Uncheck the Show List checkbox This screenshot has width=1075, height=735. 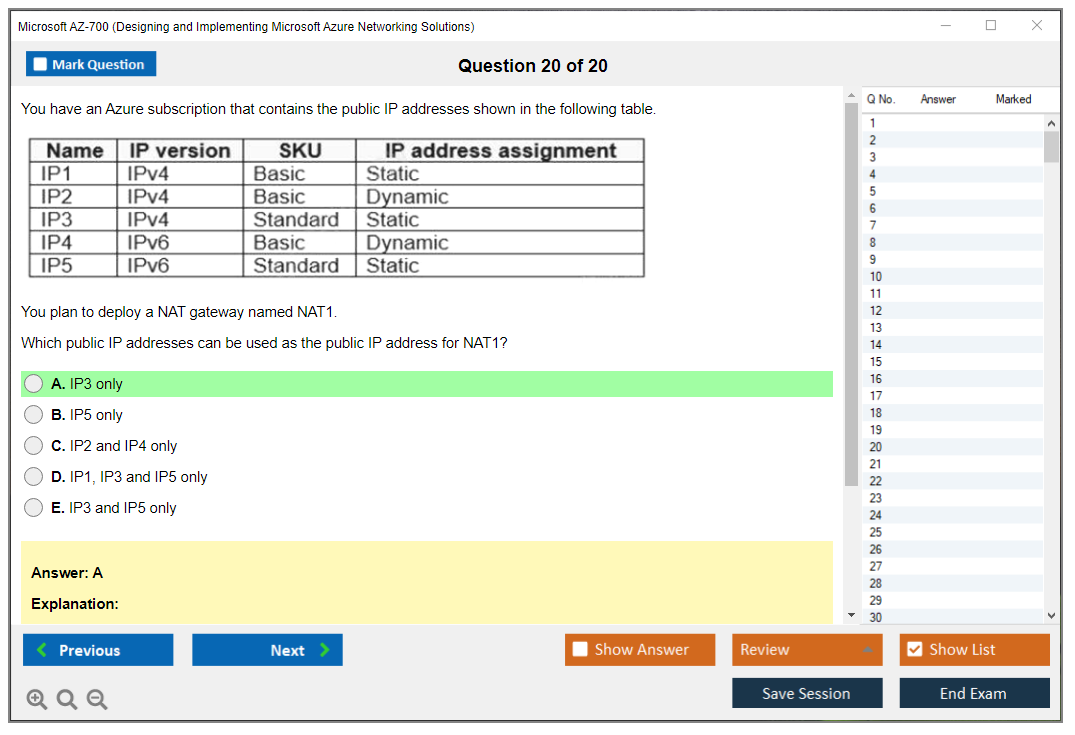[914, 650]
